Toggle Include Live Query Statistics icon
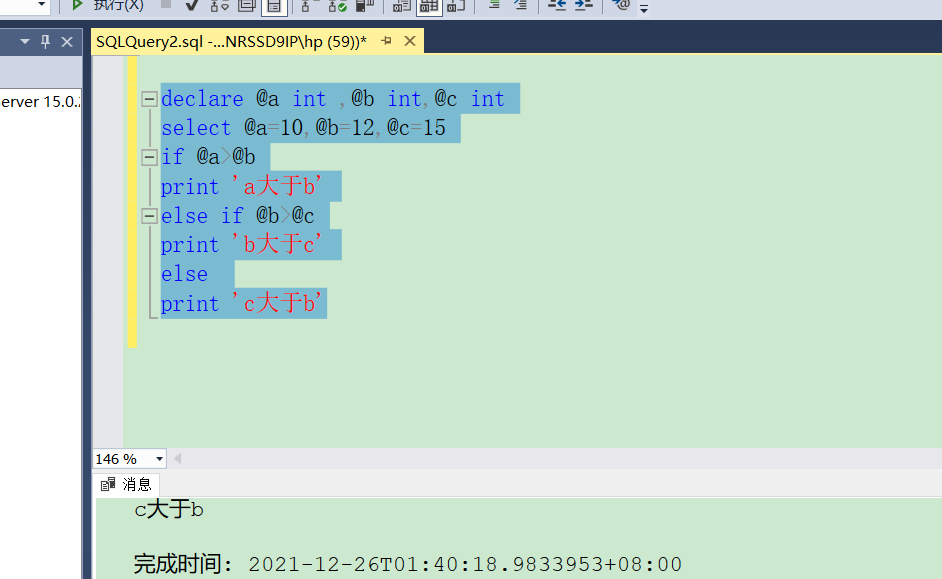 point(337,5)
